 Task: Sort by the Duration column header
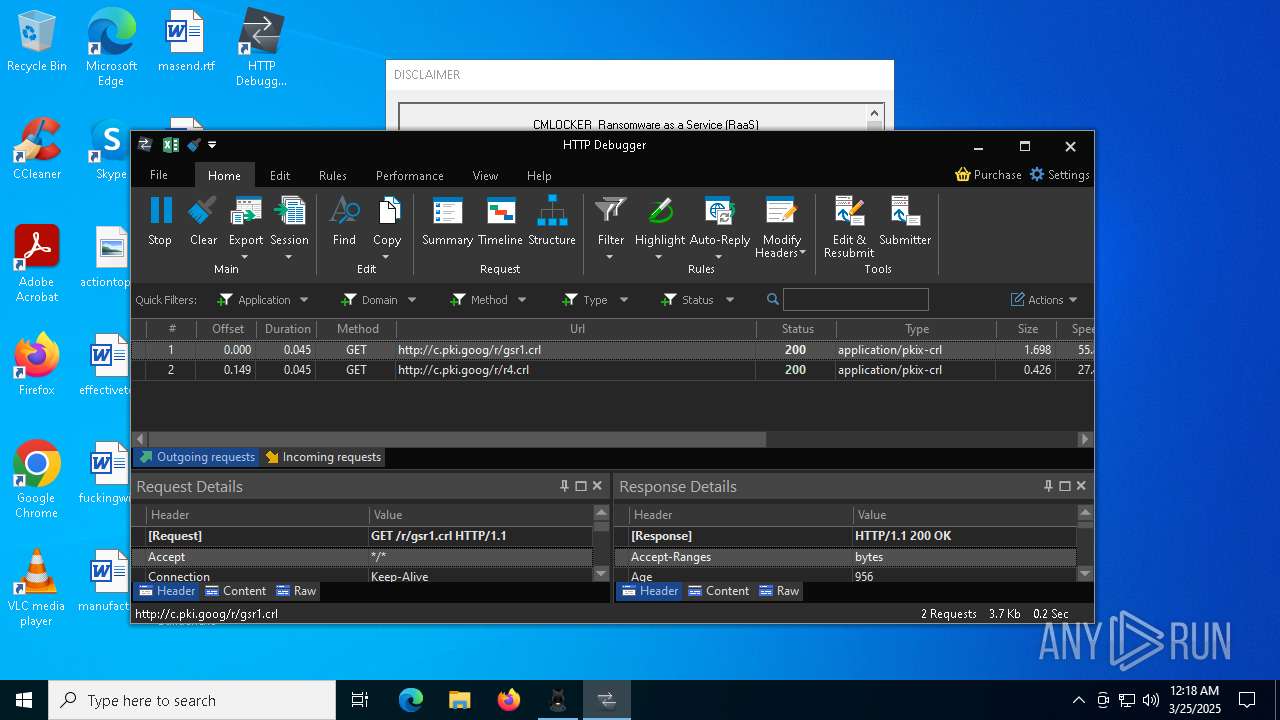pos(287,329)
